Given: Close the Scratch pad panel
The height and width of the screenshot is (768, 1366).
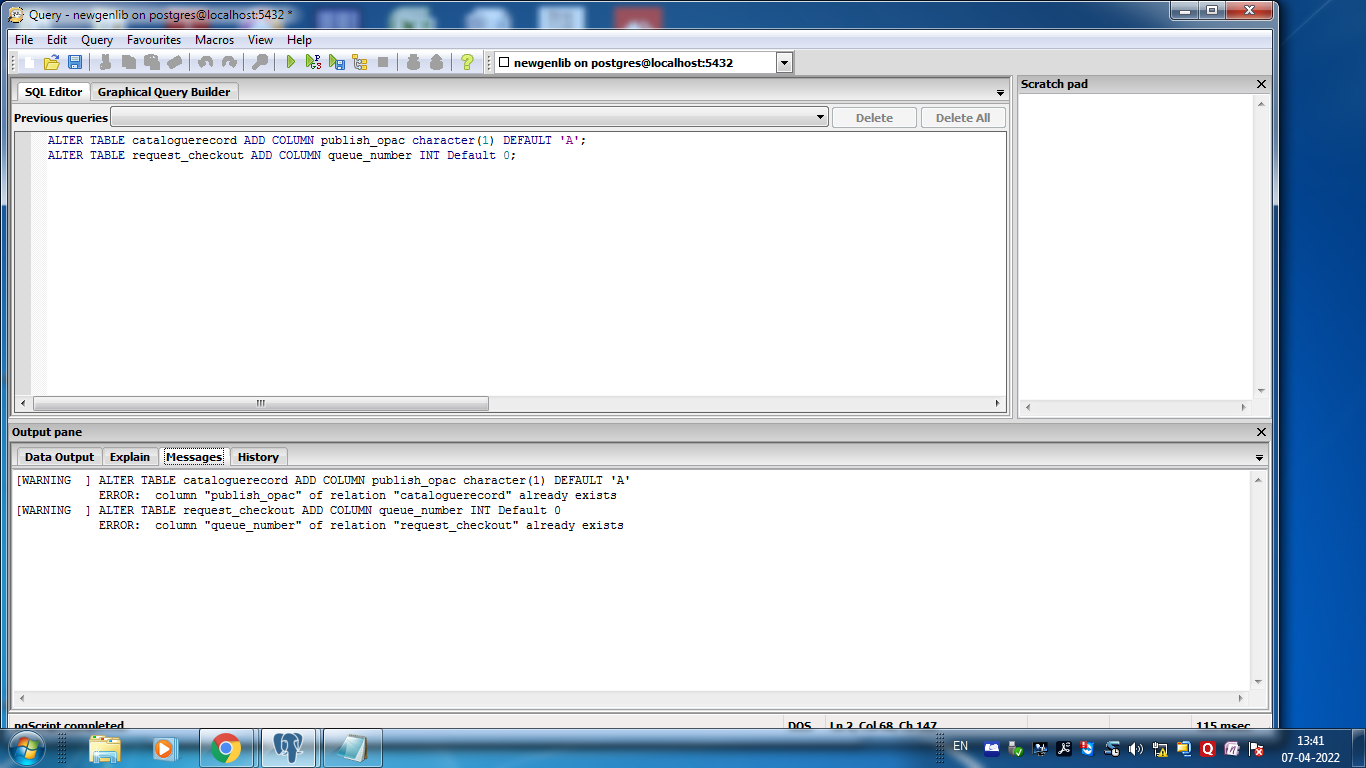Looking at the screenshot, I should [x=1261, y=85].
